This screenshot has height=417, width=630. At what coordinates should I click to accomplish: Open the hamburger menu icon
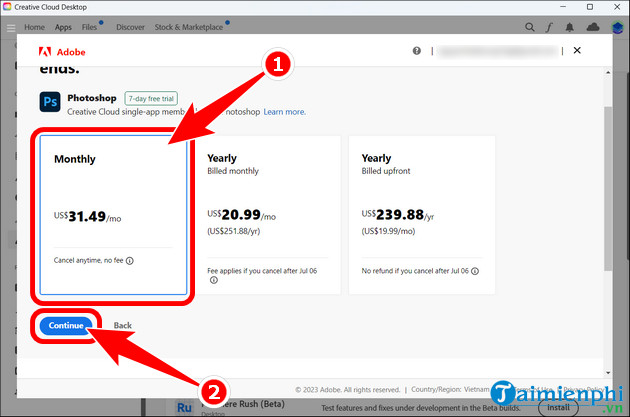pyautogui.click(x=11, y=28)
